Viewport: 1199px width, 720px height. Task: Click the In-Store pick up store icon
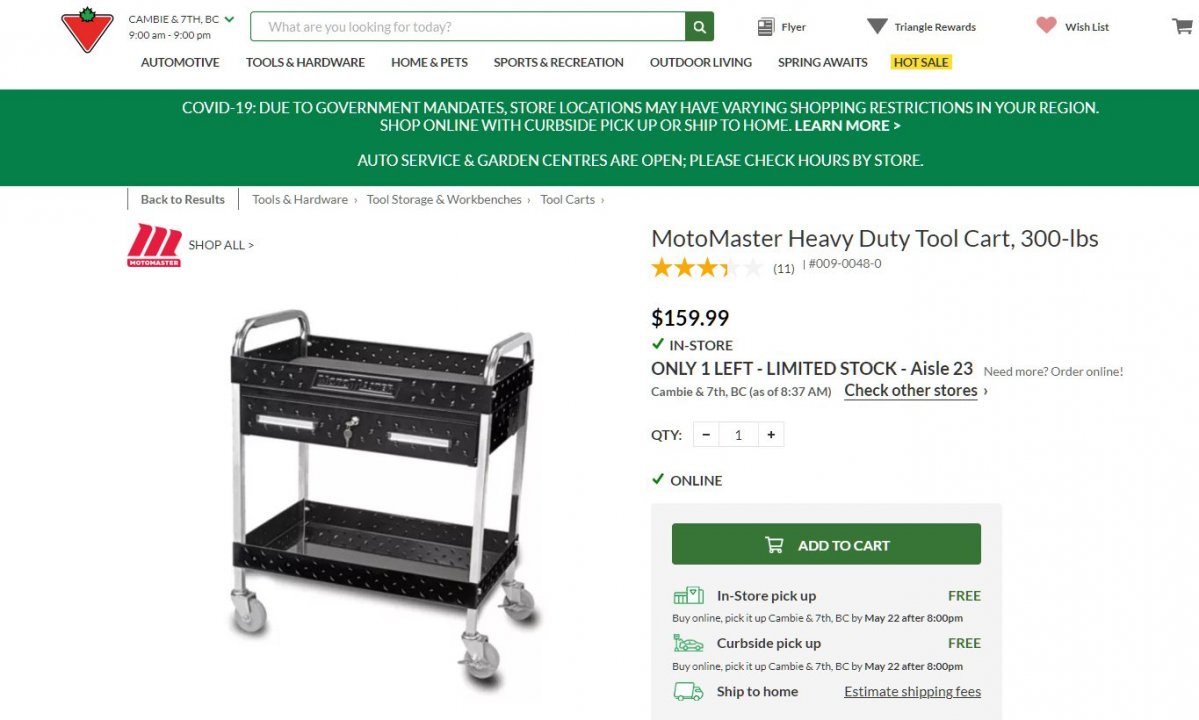tap(687, 594)
